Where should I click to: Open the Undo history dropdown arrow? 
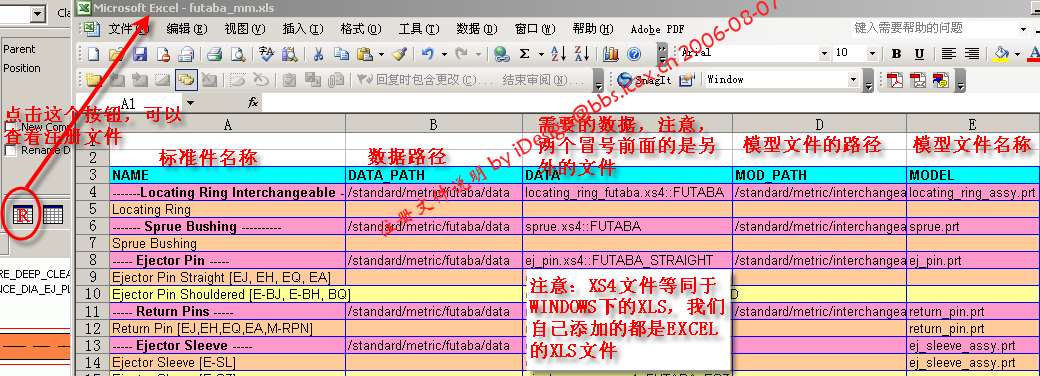[x=444, y=54]
